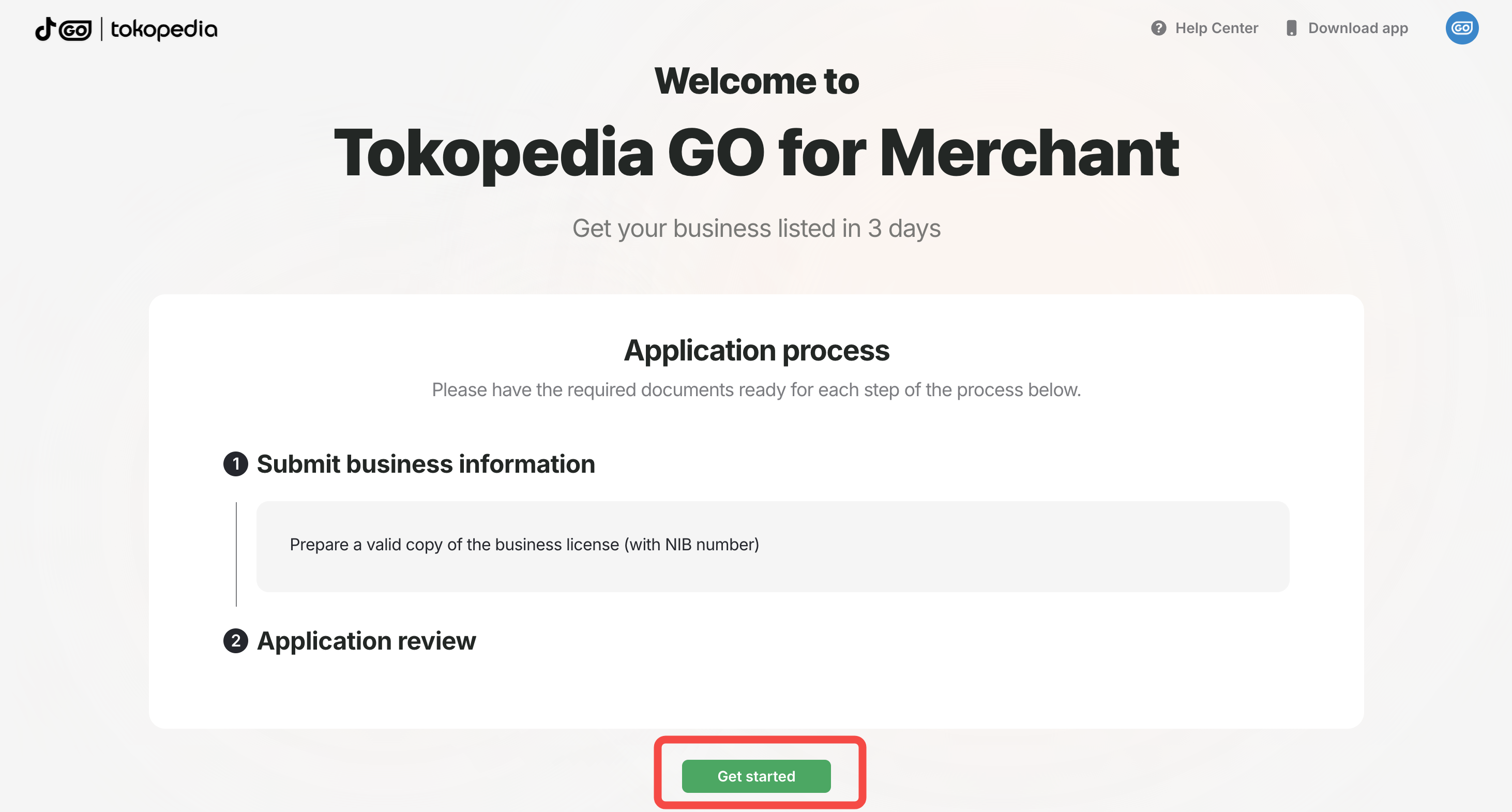This screenshot has height=812, width=1512.
Task: Click the step 1 number badge
Action: (235, 464)
